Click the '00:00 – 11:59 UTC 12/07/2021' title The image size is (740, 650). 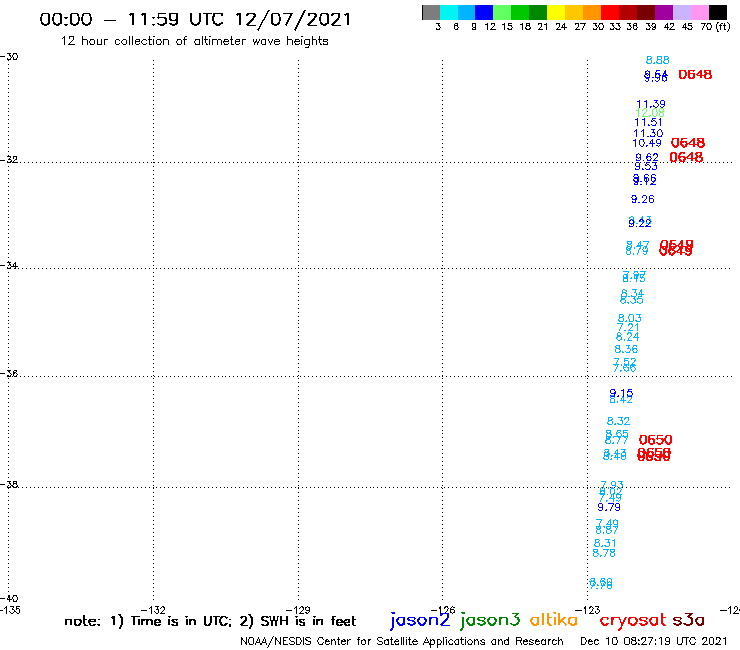(x=195, y=19)
